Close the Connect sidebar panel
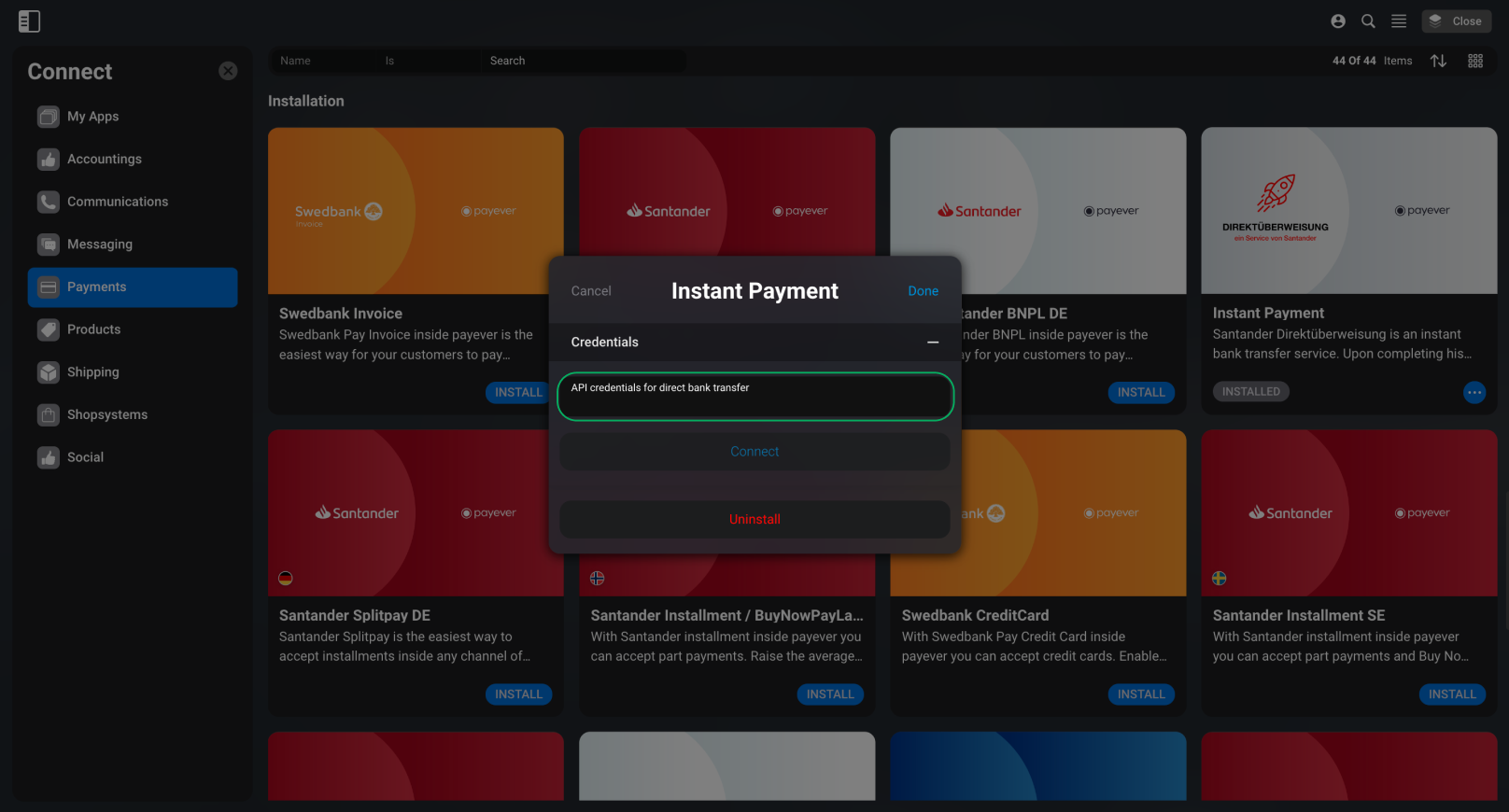The width and height of the screenshot is (1509, 812). (x=228, y=71)
